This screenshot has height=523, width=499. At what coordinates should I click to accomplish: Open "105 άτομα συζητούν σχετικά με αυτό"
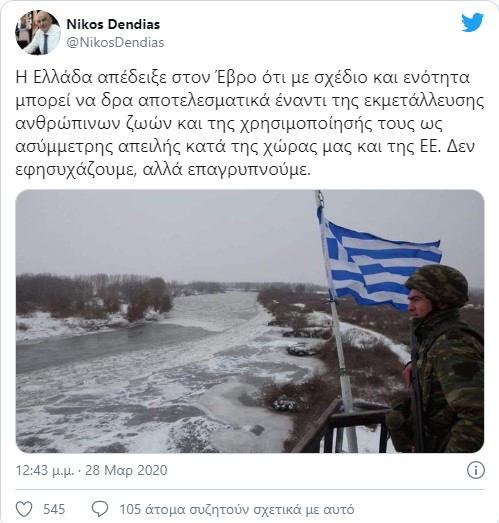click(236, 510)
